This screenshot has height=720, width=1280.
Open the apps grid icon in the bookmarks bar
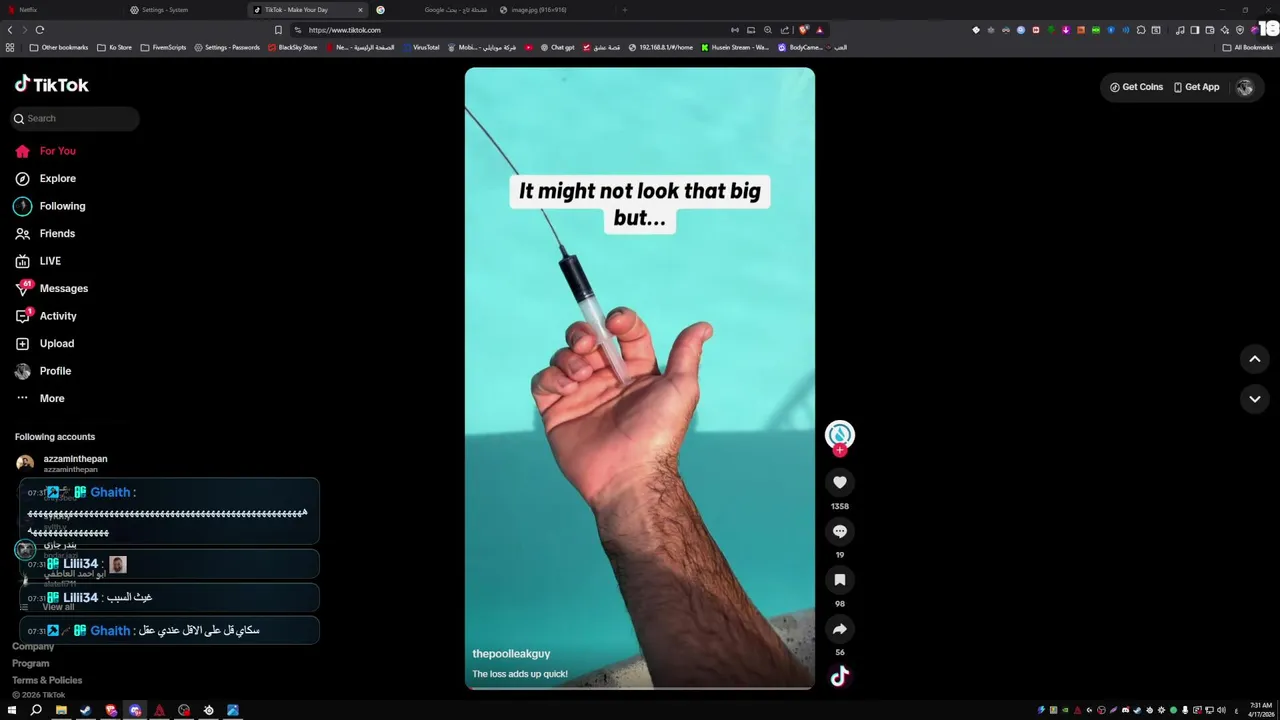10,47
